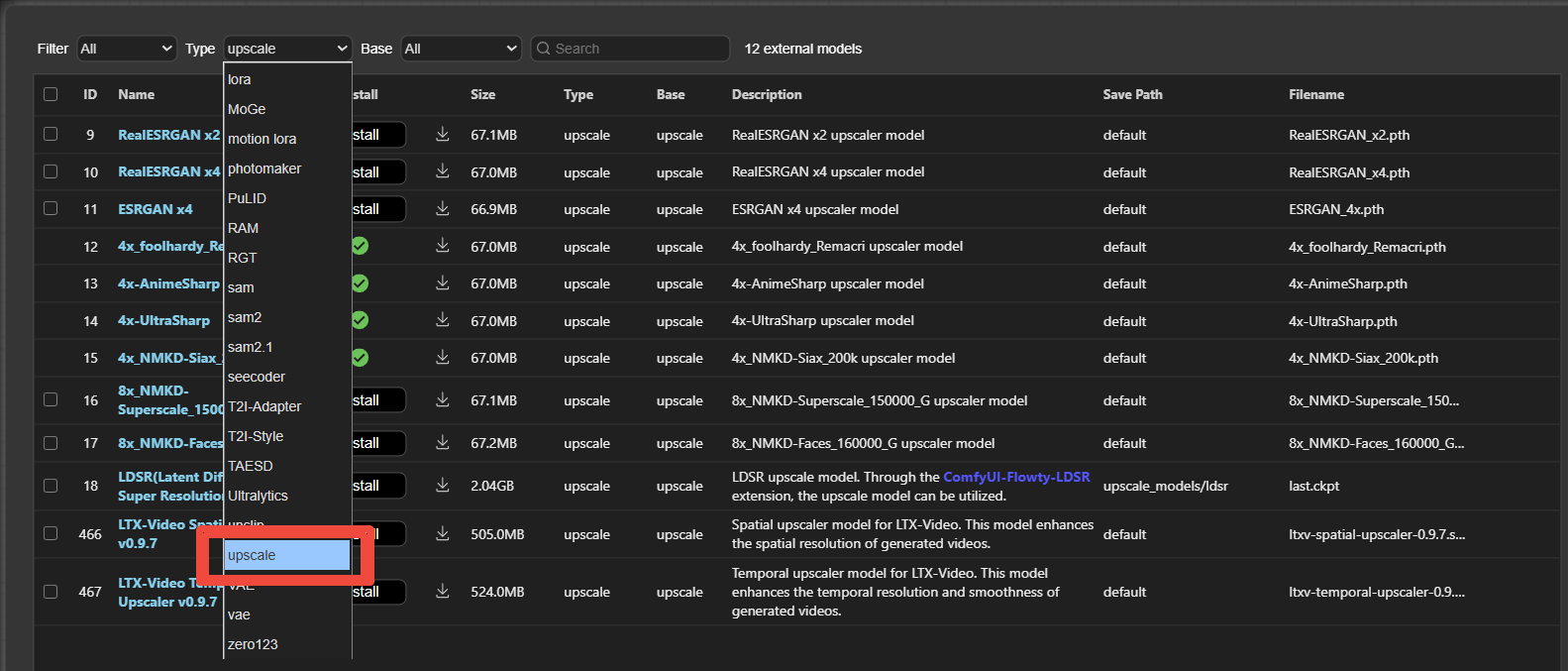The height and width of the screenshot is (671, 1568).
Task: Collapse the Type dropdown showing upscale
Action: 287,49
